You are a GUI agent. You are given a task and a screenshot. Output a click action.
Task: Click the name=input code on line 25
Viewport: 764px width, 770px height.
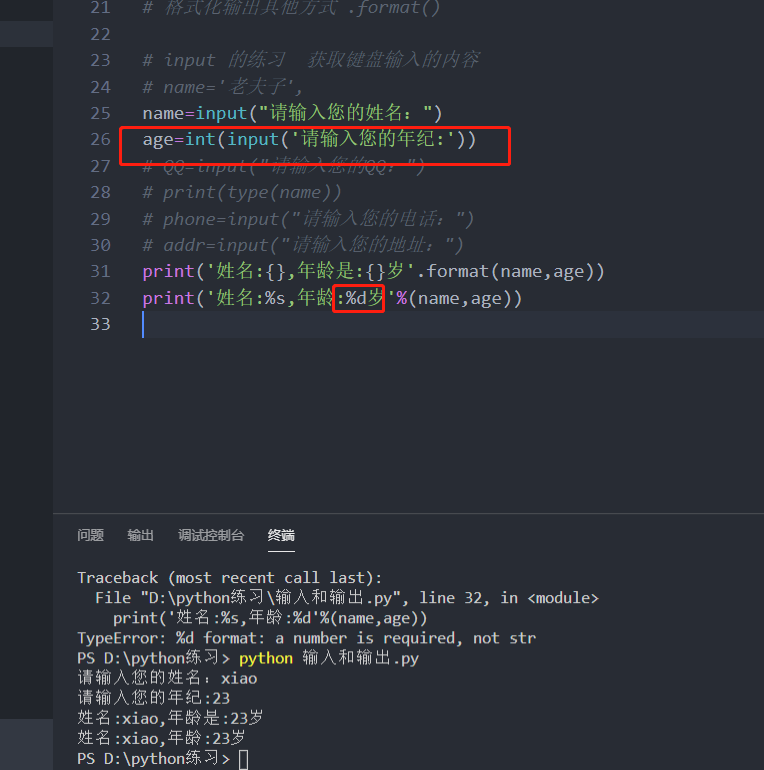(x=293, y=113)
